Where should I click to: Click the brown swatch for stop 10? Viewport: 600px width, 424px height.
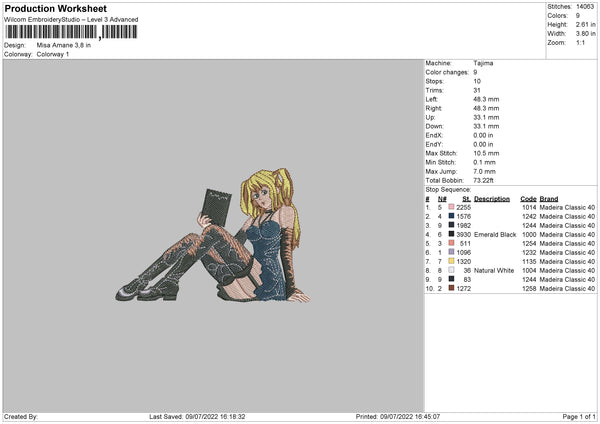tap(451, 288)
